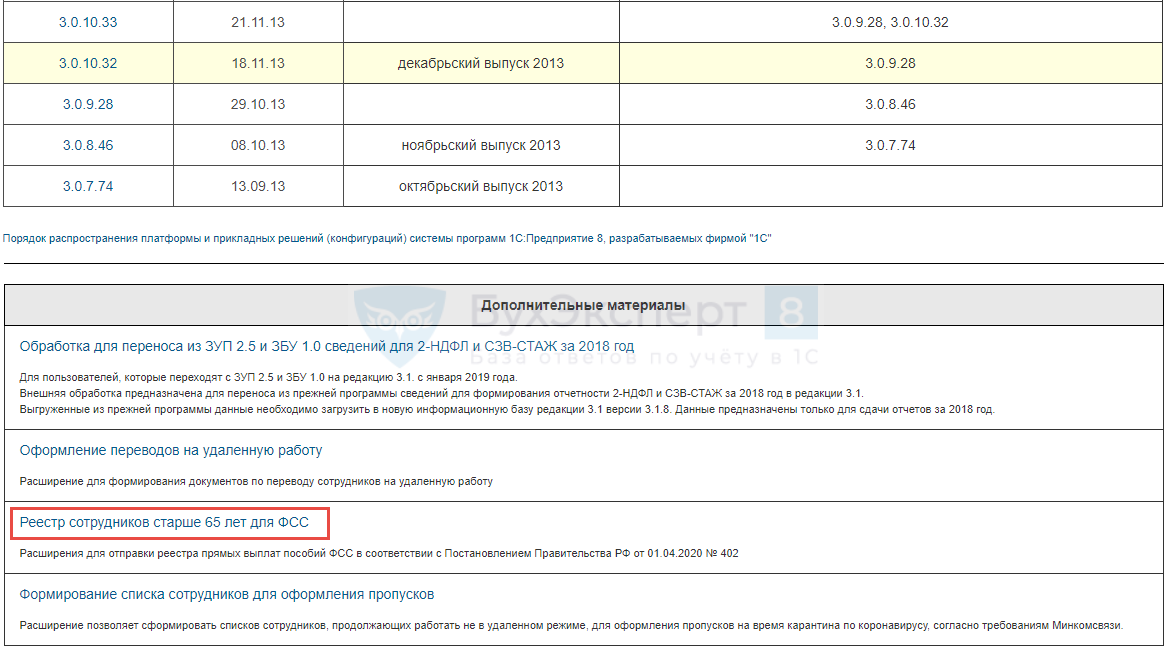This screenshot has width=1173, height=655.
Task: Click update-from cell in the 3.0.8.46 row
Action: [x=889, y=145]
